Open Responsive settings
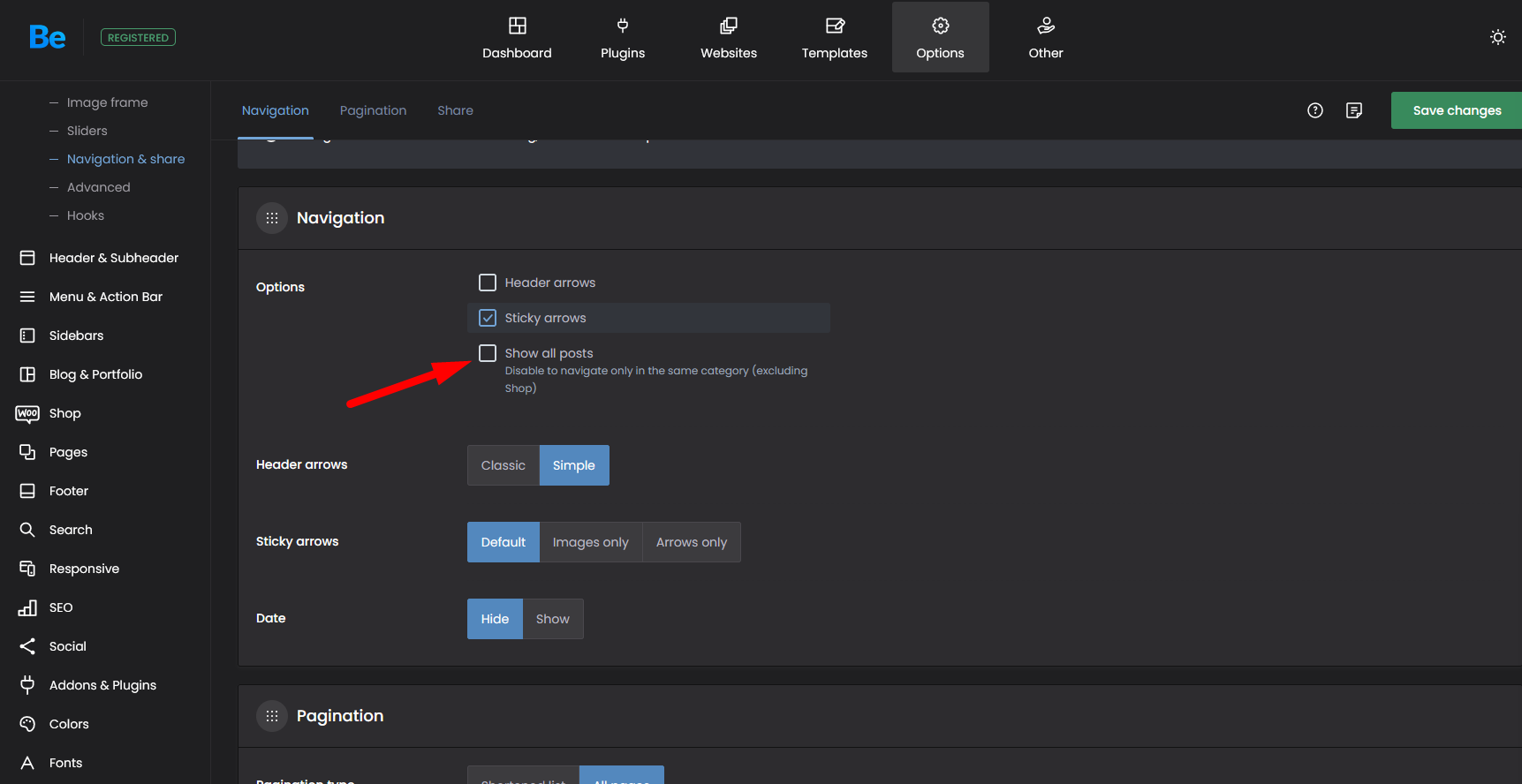Screen dimensions: 1522x784 pos(84,569)
